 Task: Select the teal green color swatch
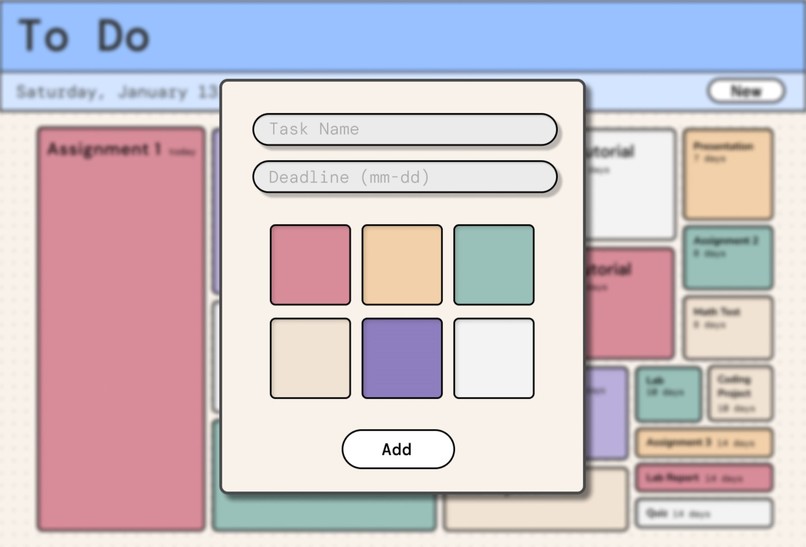(x=493, y=265)
